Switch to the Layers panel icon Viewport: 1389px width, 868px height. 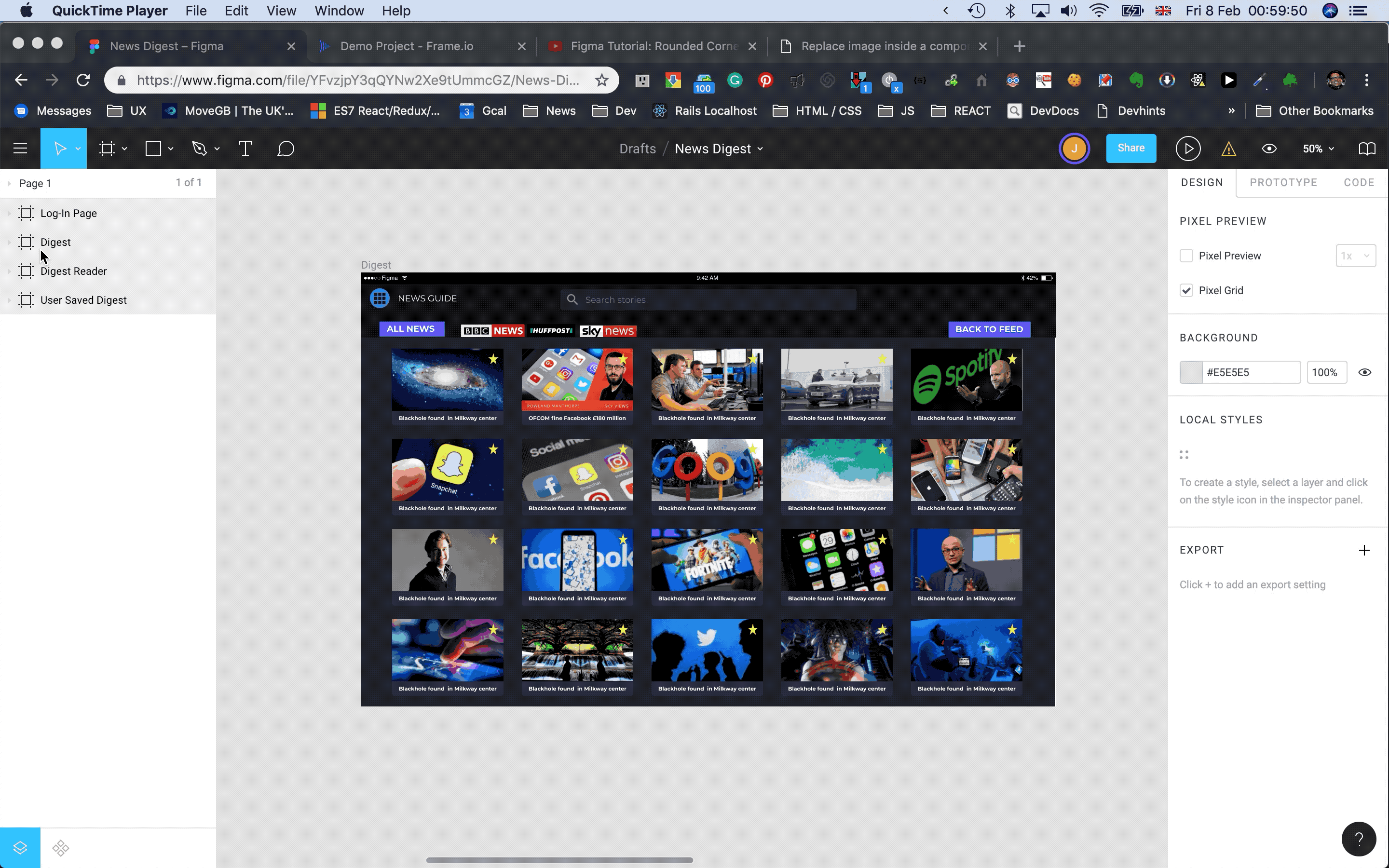pyautogui.click(x=20, y=847)
